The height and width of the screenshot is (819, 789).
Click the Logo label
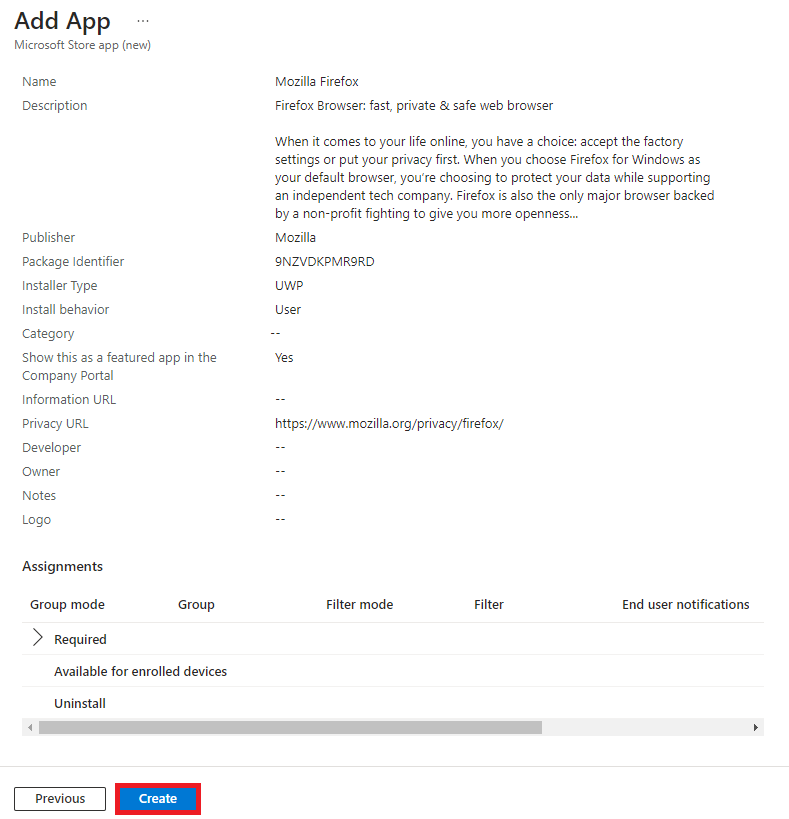pyautogui.click(x=36, y=520)
